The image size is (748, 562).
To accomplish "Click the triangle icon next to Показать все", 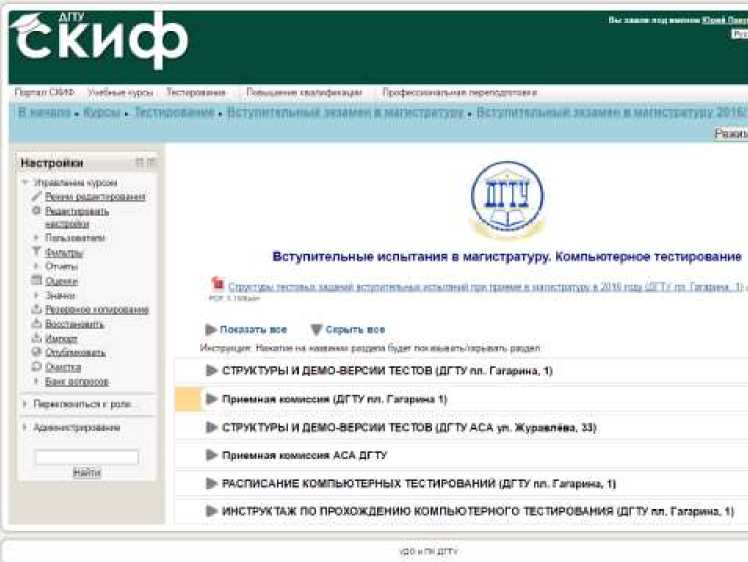I will (x=211, y=329).
